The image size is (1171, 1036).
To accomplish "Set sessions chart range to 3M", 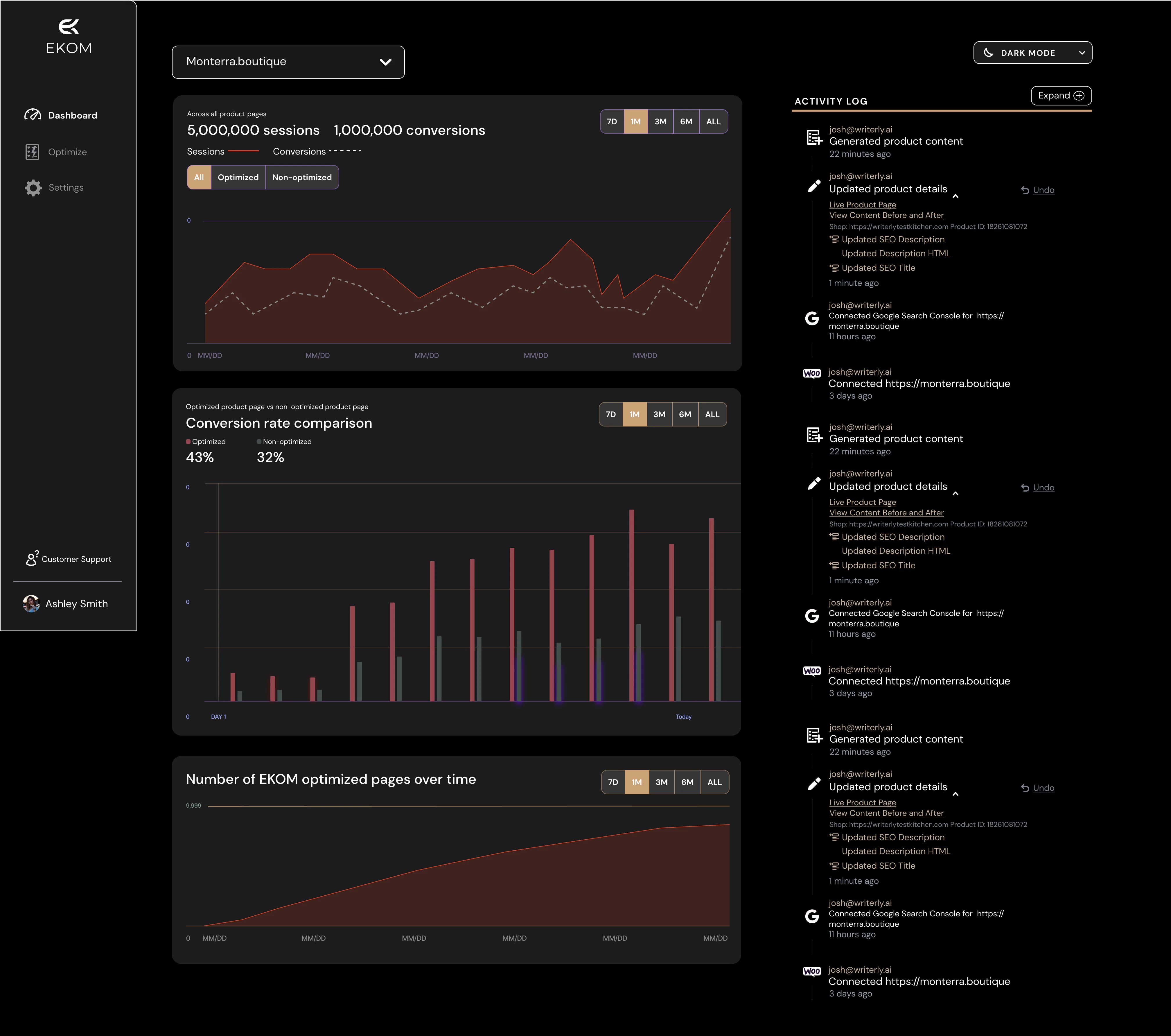I will (660, 121).
